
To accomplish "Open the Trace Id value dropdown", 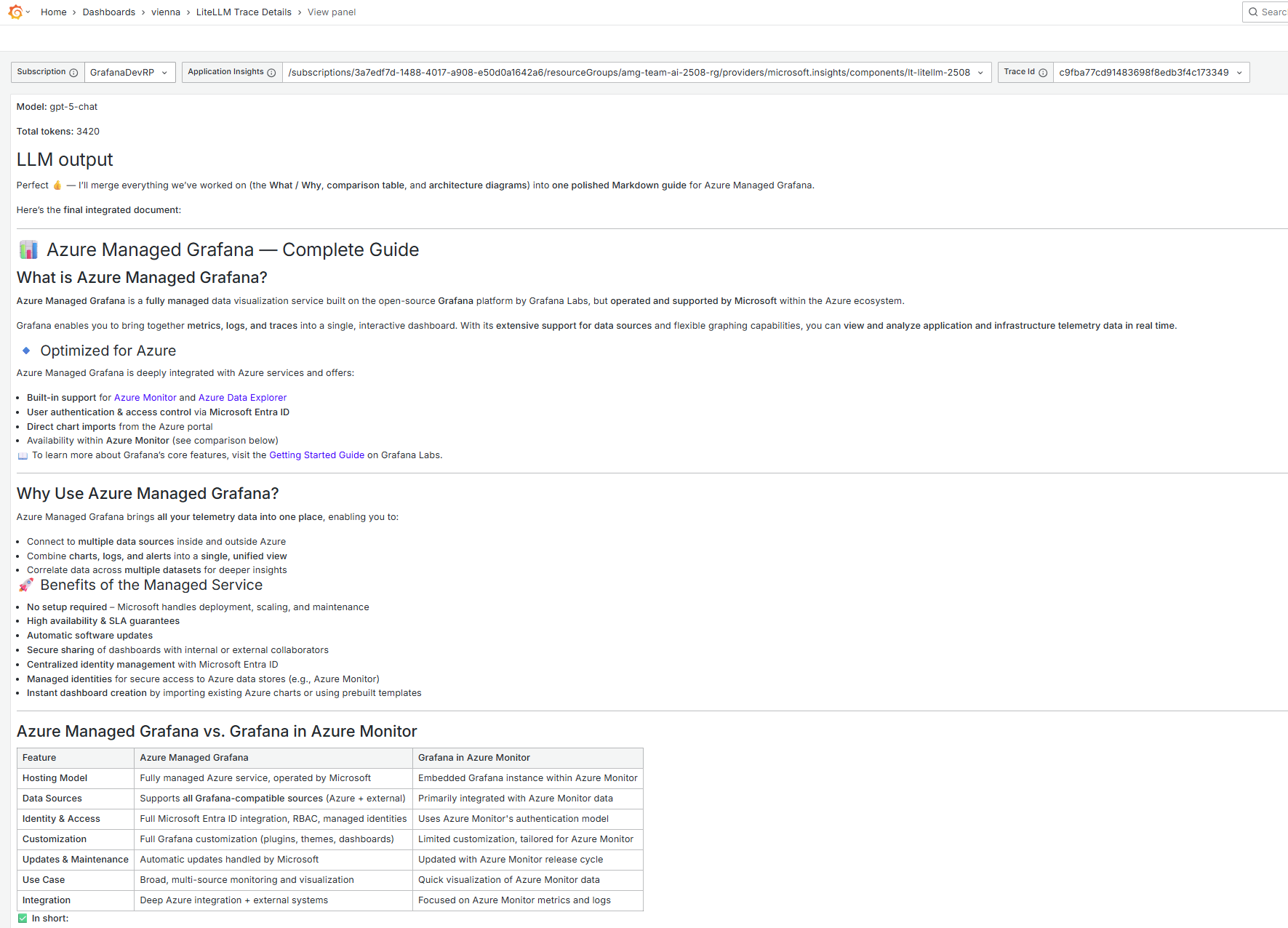I will (1151, 73).
